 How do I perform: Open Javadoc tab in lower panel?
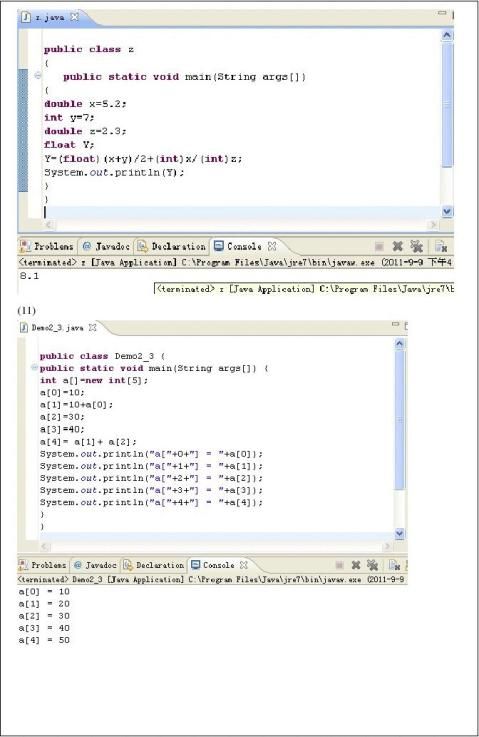click(95, 565)
